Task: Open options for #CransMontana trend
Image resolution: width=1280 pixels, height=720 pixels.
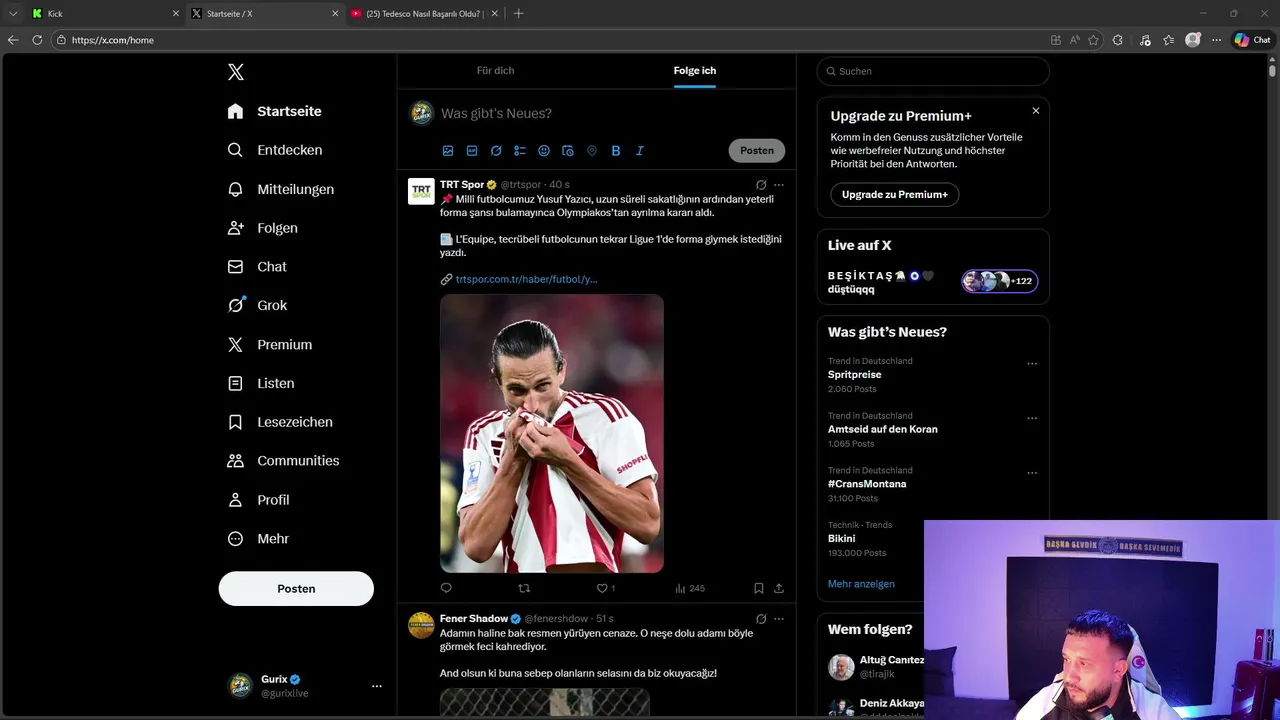Action: [1032, 473]
